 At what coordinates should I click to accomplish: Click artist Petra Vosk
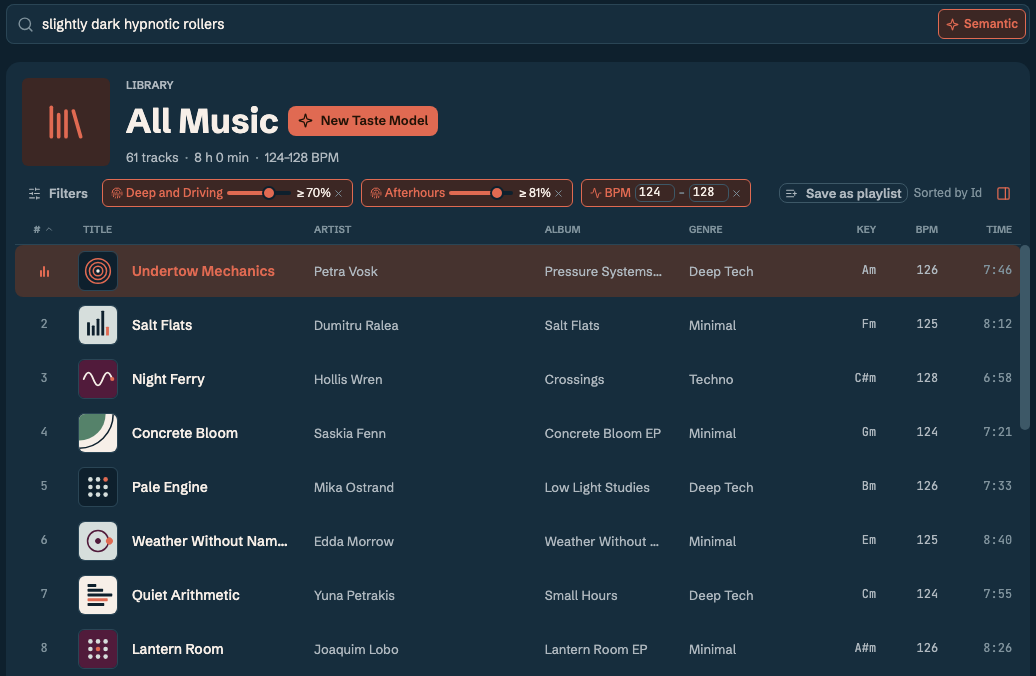[346, 272]
